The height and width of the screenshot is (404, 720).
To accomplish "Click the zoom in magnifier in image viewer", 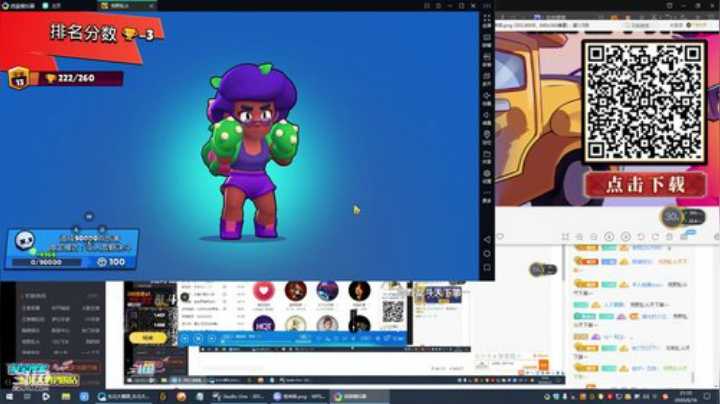I will 579,236.
